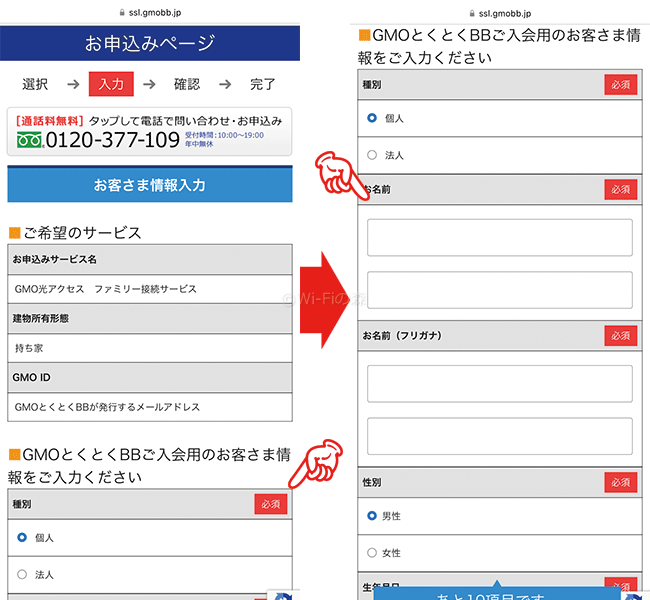Screen dimensions: 650x600
Task: Click the right ssl.gmobb.jp URL text
Action: [504, 13]
